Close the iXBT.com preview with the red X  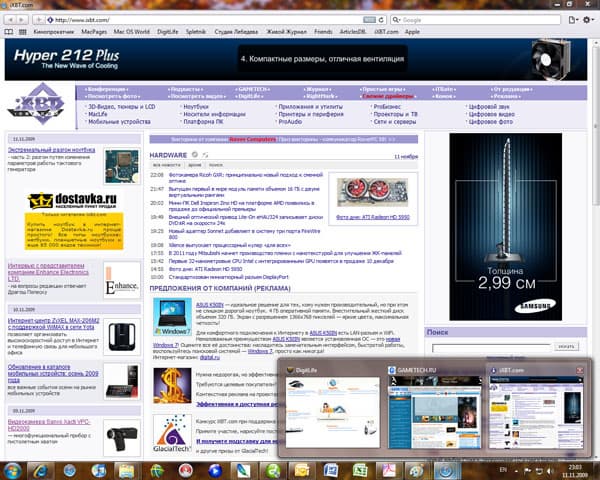click(x=580, y=370)
